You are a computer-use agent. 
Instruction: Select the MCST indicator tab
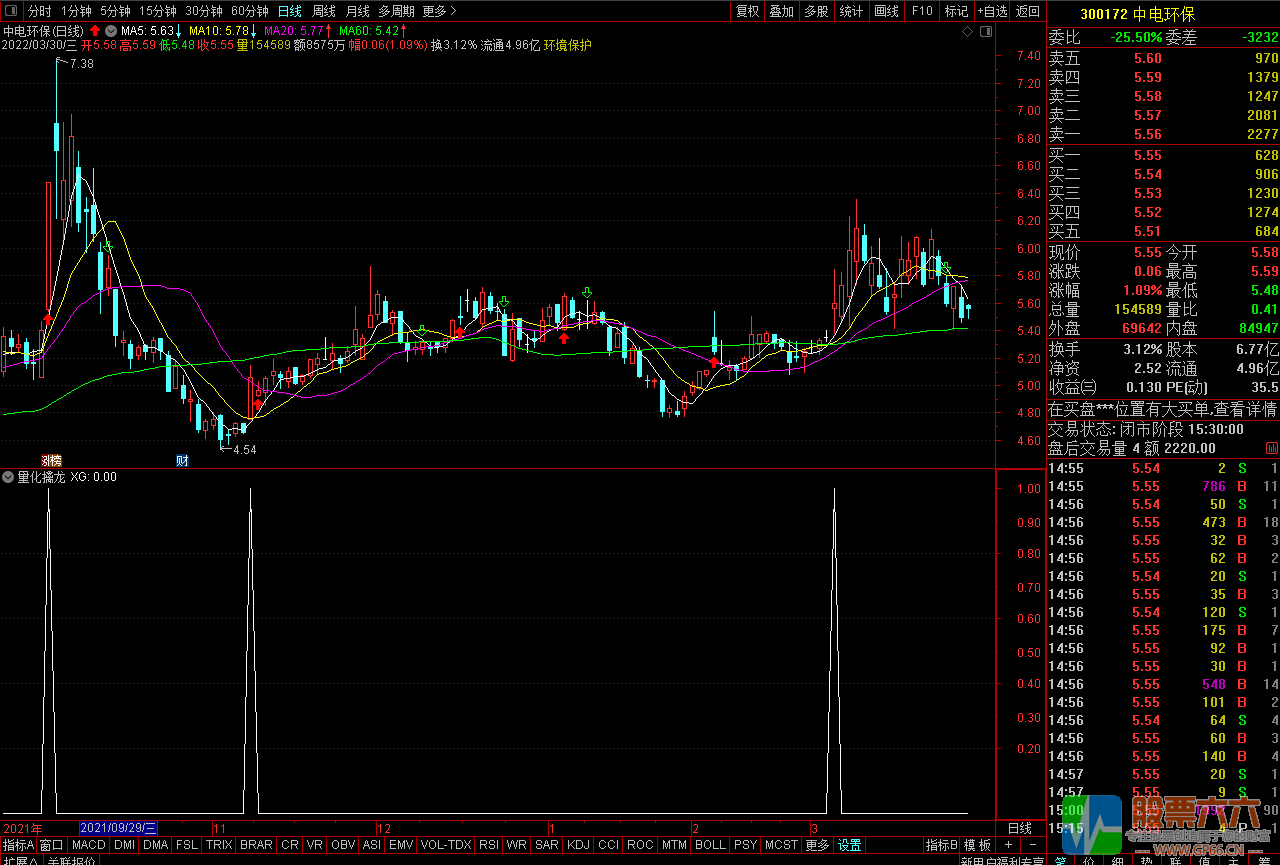coord(781,845)
